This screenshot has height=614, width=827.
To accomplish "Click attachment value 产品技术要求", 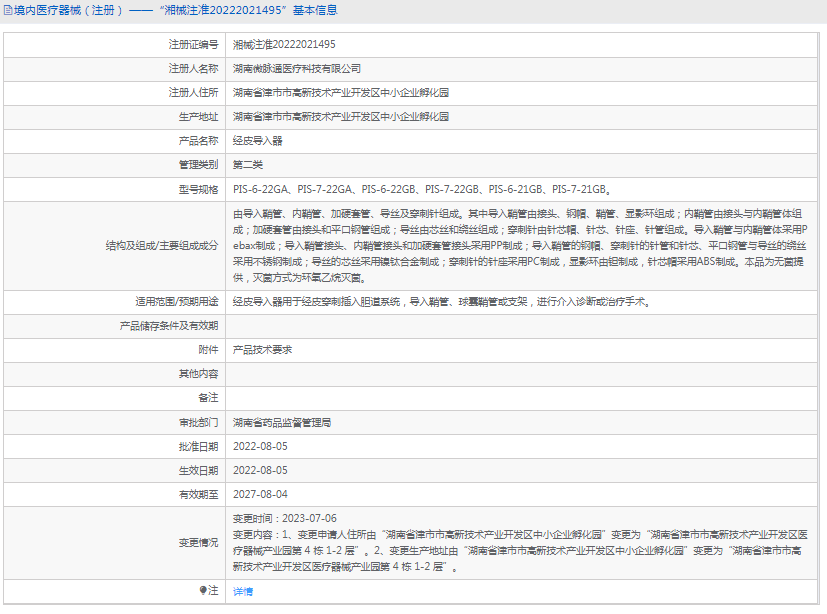I will 263,350.
